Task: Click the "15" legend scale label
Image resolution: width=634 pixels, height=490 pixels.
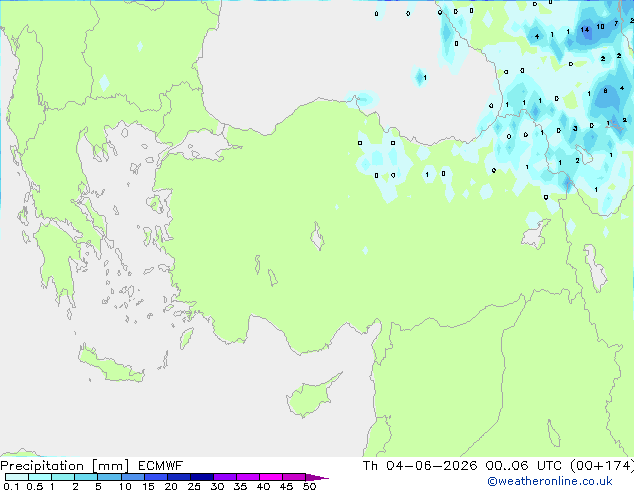Action: pyautogui.click(x=148, y=486)
